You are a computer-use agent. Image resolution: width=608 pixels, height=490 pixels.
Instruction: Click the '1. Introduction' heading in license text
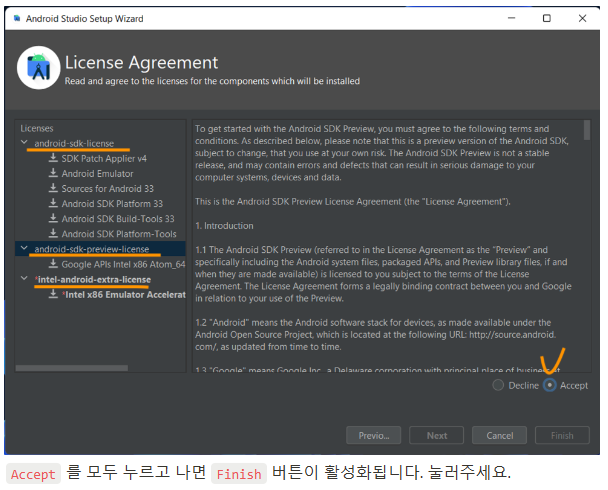(224, 226)
